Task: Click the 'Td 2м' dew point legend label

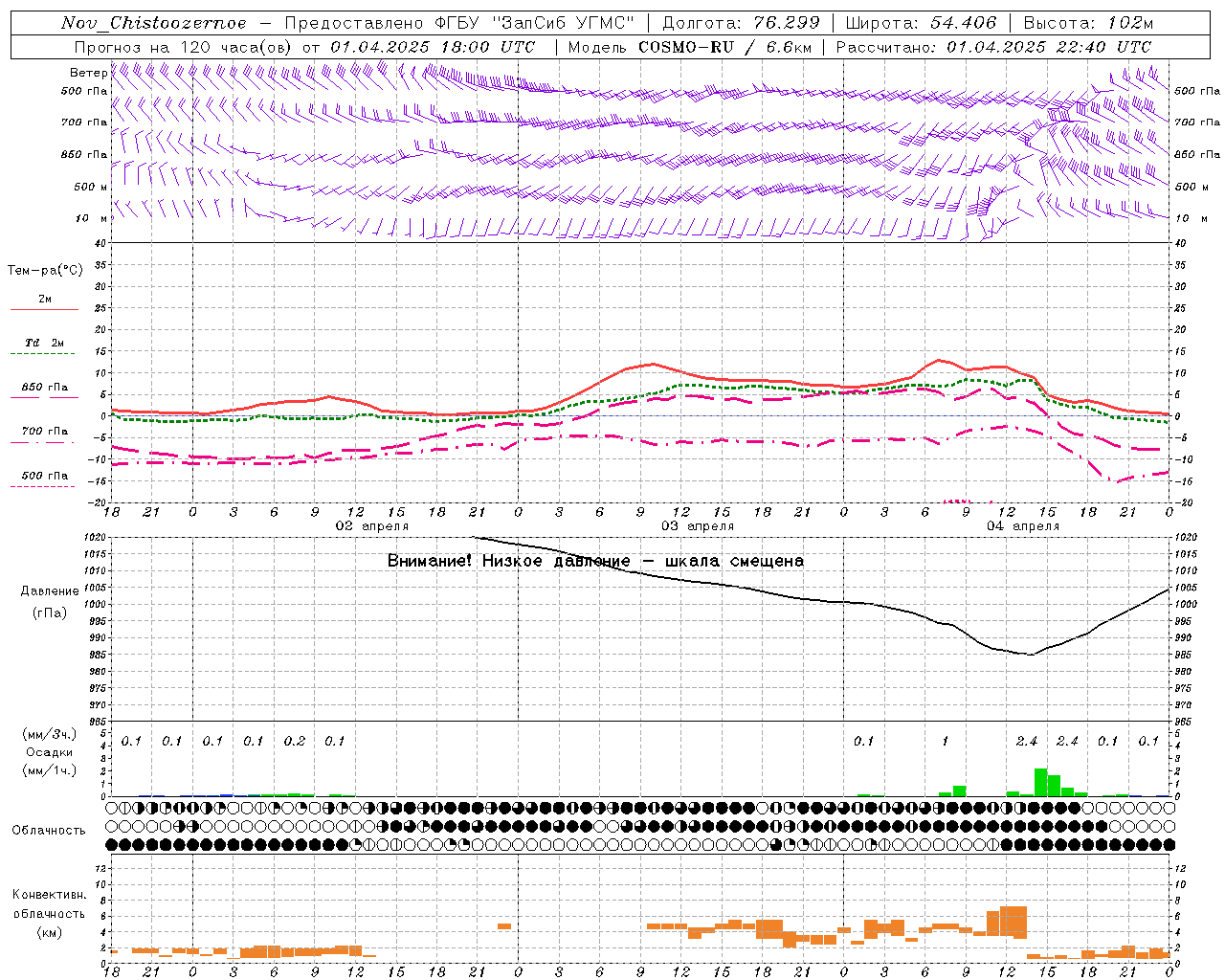Action: click(45, 343)
